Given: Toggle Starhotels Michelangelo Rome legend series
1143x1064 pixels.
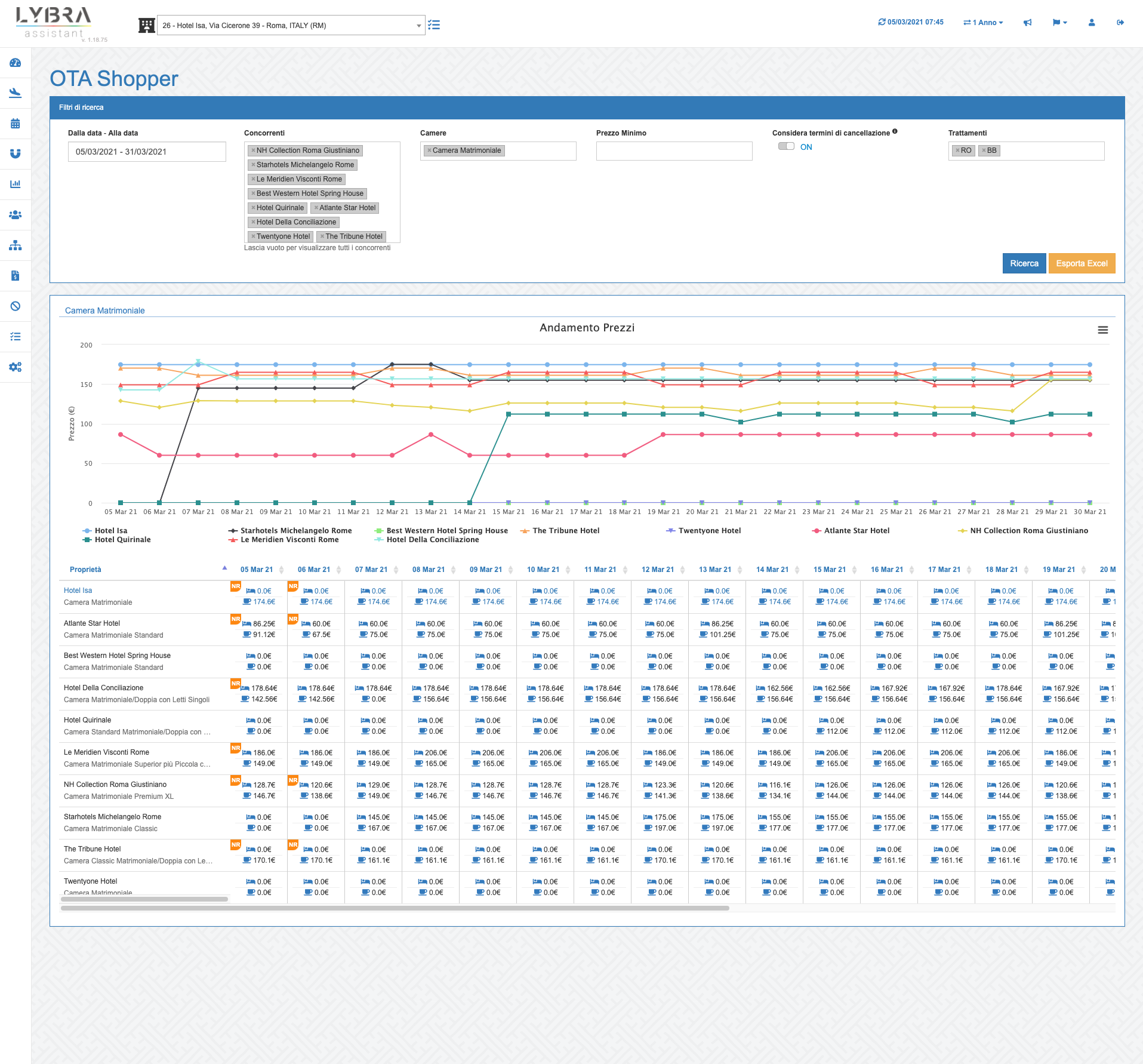Looking at the screenshot, I should (x=290, y=531).
